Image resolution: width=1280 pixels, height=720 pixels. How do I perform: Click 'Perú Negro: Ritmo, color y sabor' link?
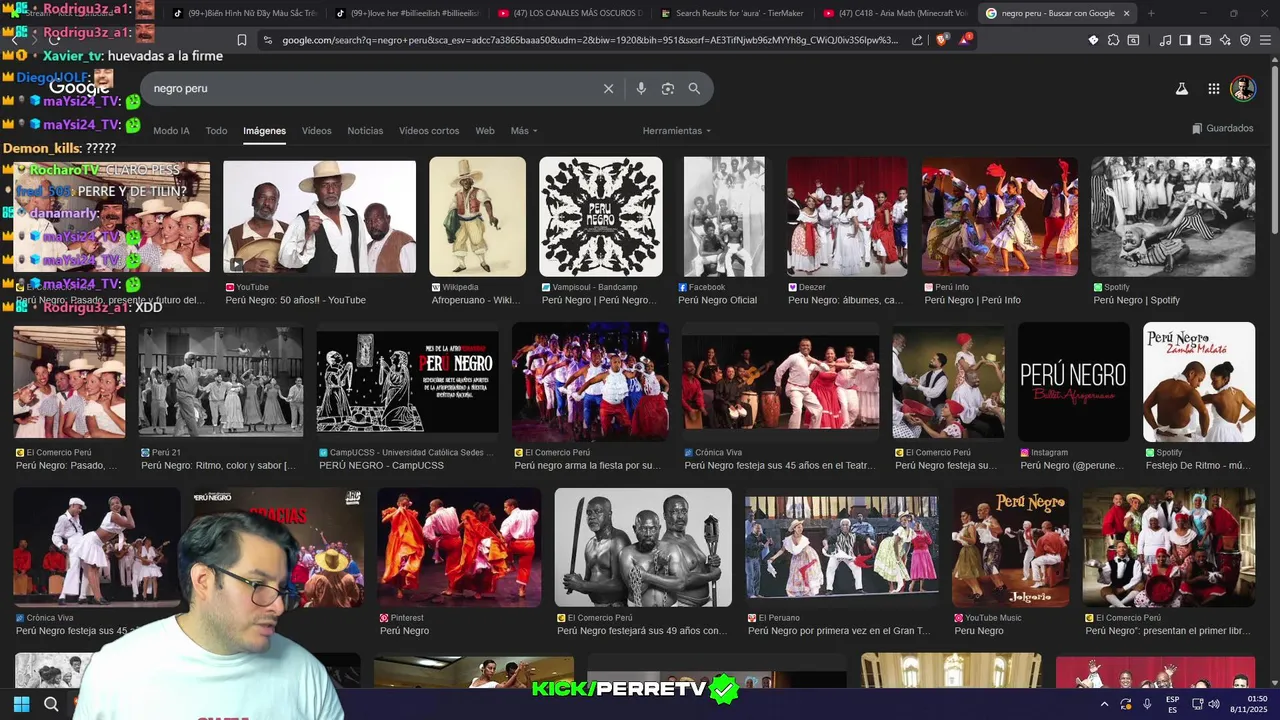tap(218, 465)
